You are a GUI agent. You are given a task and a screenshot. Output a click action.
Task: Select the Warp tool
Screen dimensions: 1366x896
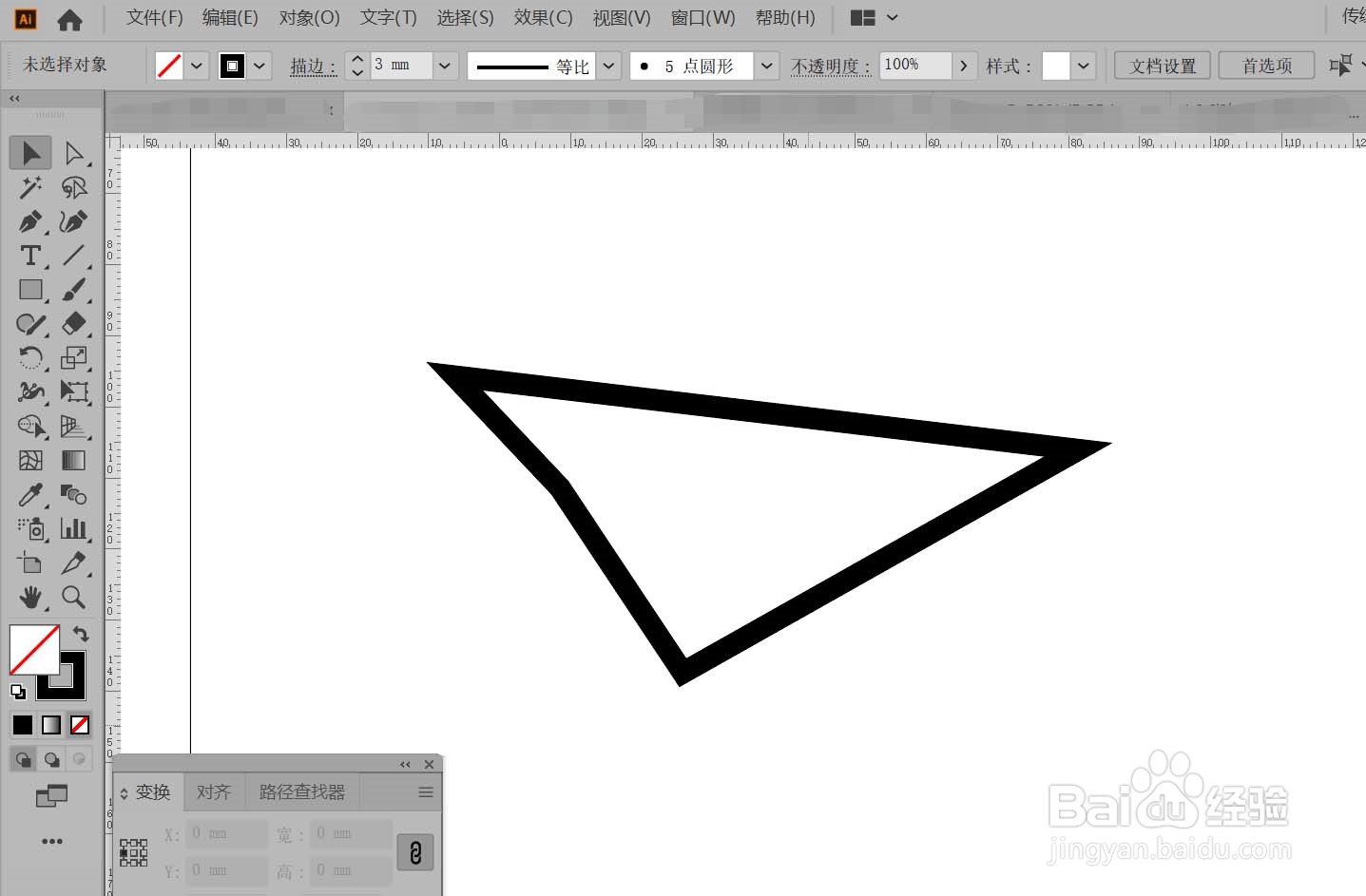coord(30,391)
